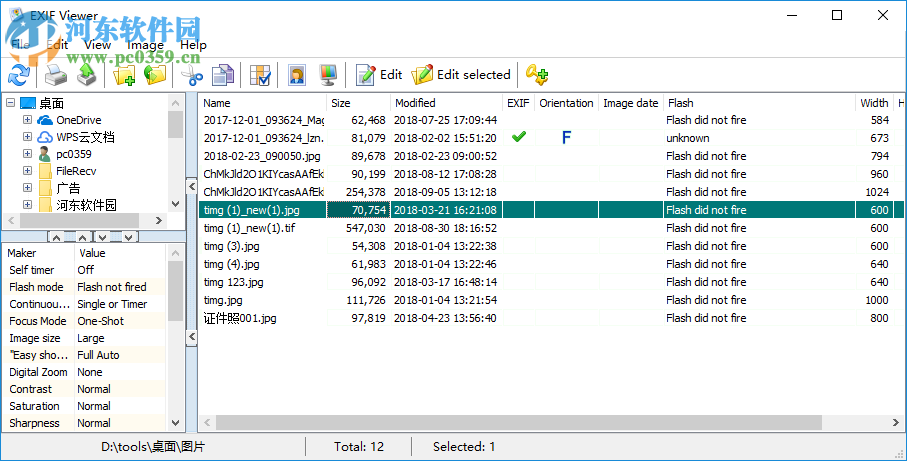
Task: Collapse the 桌面 root tree node
Action: click(10, 103)
